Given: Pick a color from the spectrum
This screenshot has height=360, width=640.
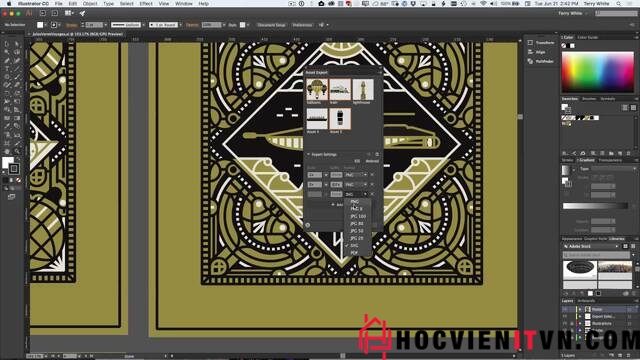Looking at the screenshot, I should 598,72.
